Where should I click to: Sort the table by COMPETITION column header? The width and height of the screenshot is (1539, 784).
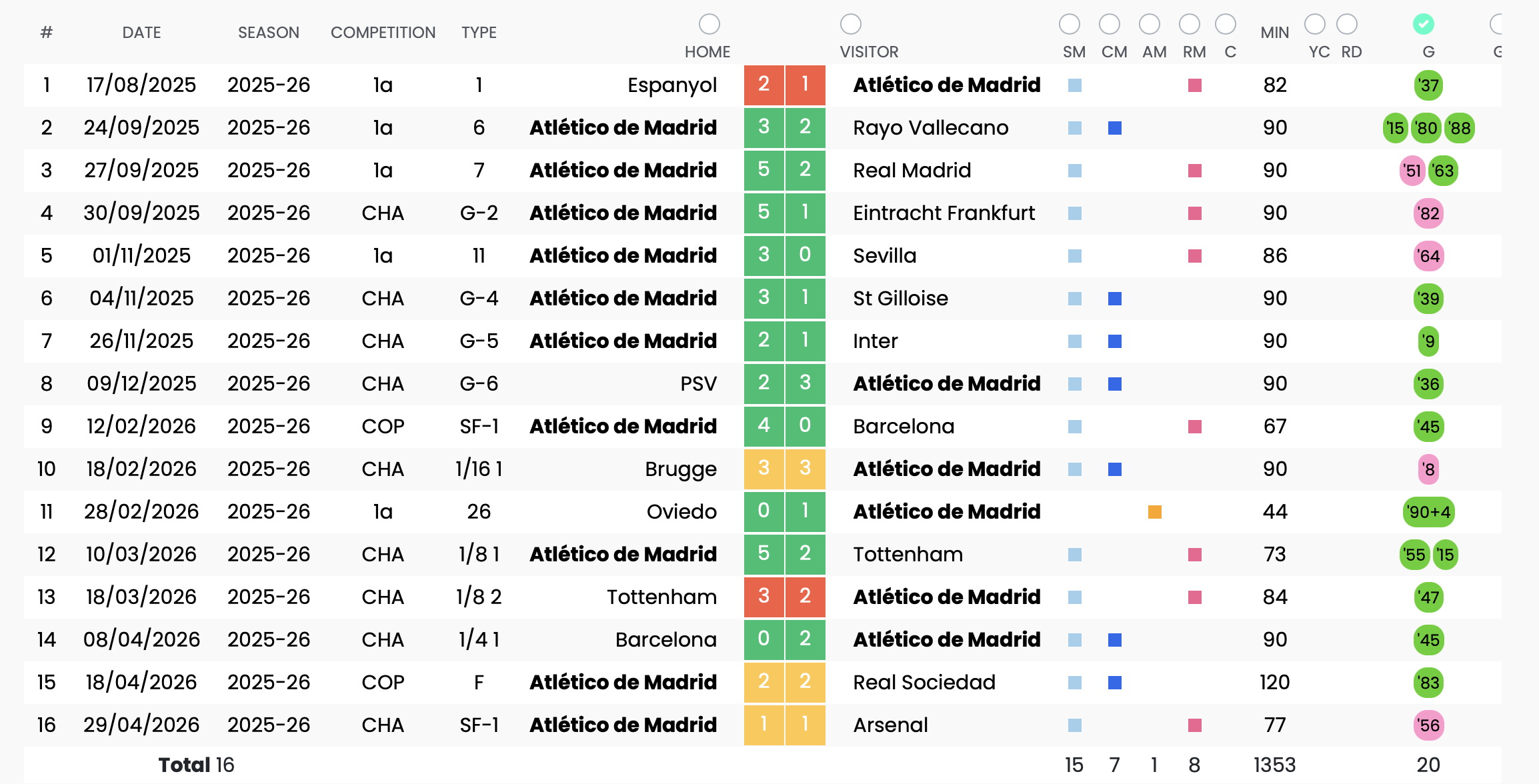pyautogui.click(x=383, y=33)
